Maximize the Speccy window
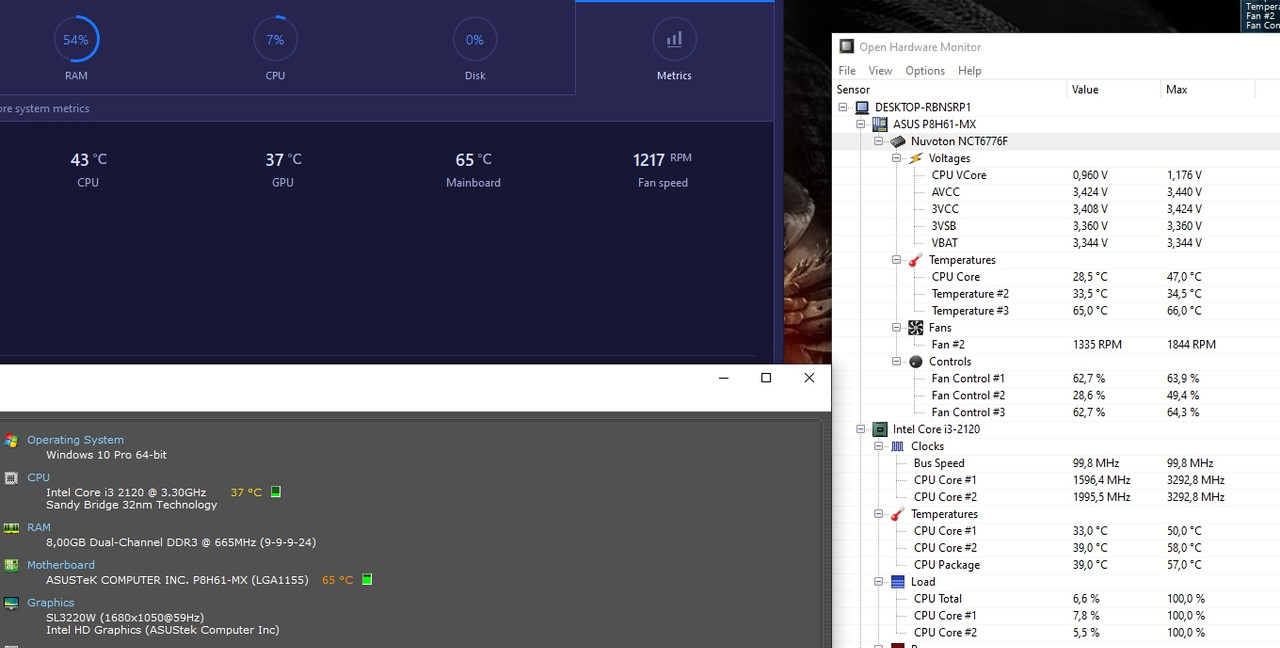This screenshot has width=1280, height=648. 766,378
